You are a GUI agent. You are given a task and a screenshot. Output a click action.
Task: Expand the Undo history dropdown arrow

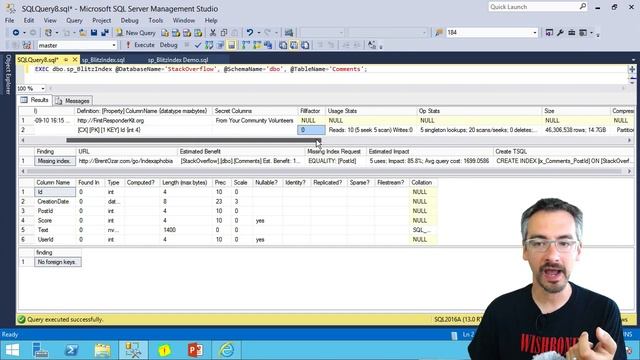[258, 32]
